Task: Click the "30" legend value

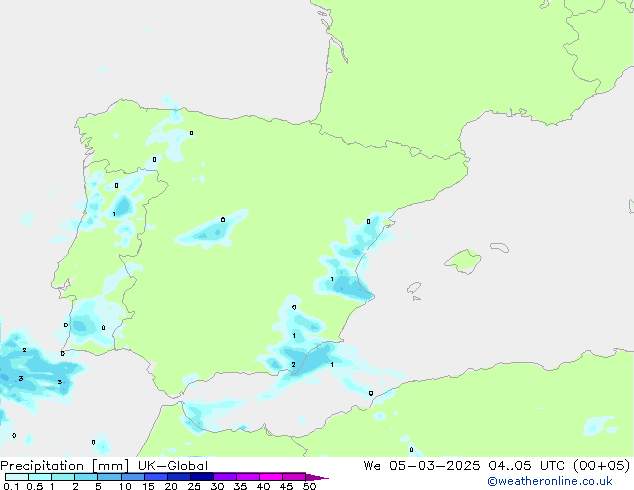Action: [217, 486]
